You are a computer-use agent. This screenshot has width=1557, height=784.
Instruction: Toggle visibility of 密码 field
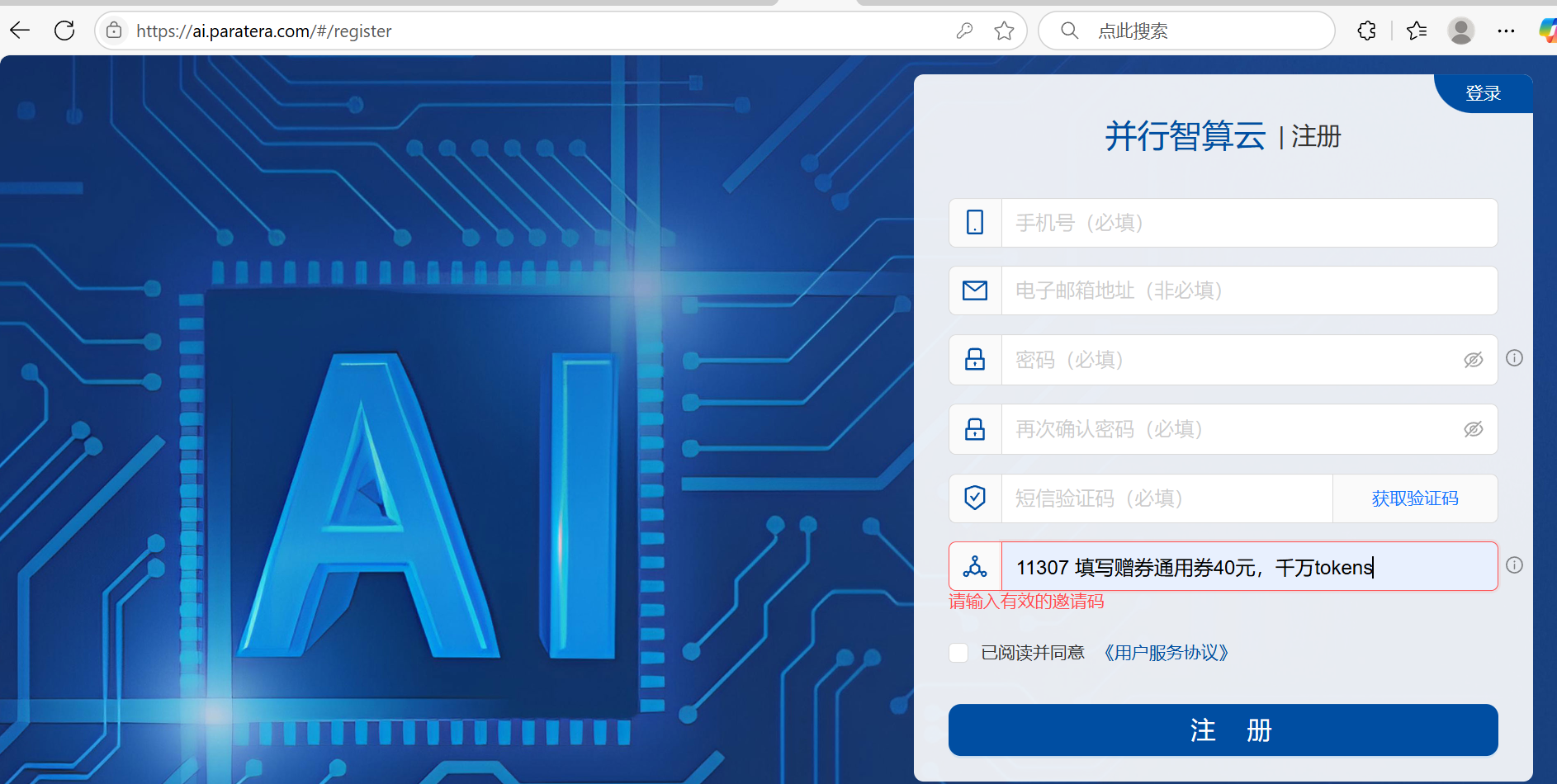pyautogui.click(x=1473, y=360)
